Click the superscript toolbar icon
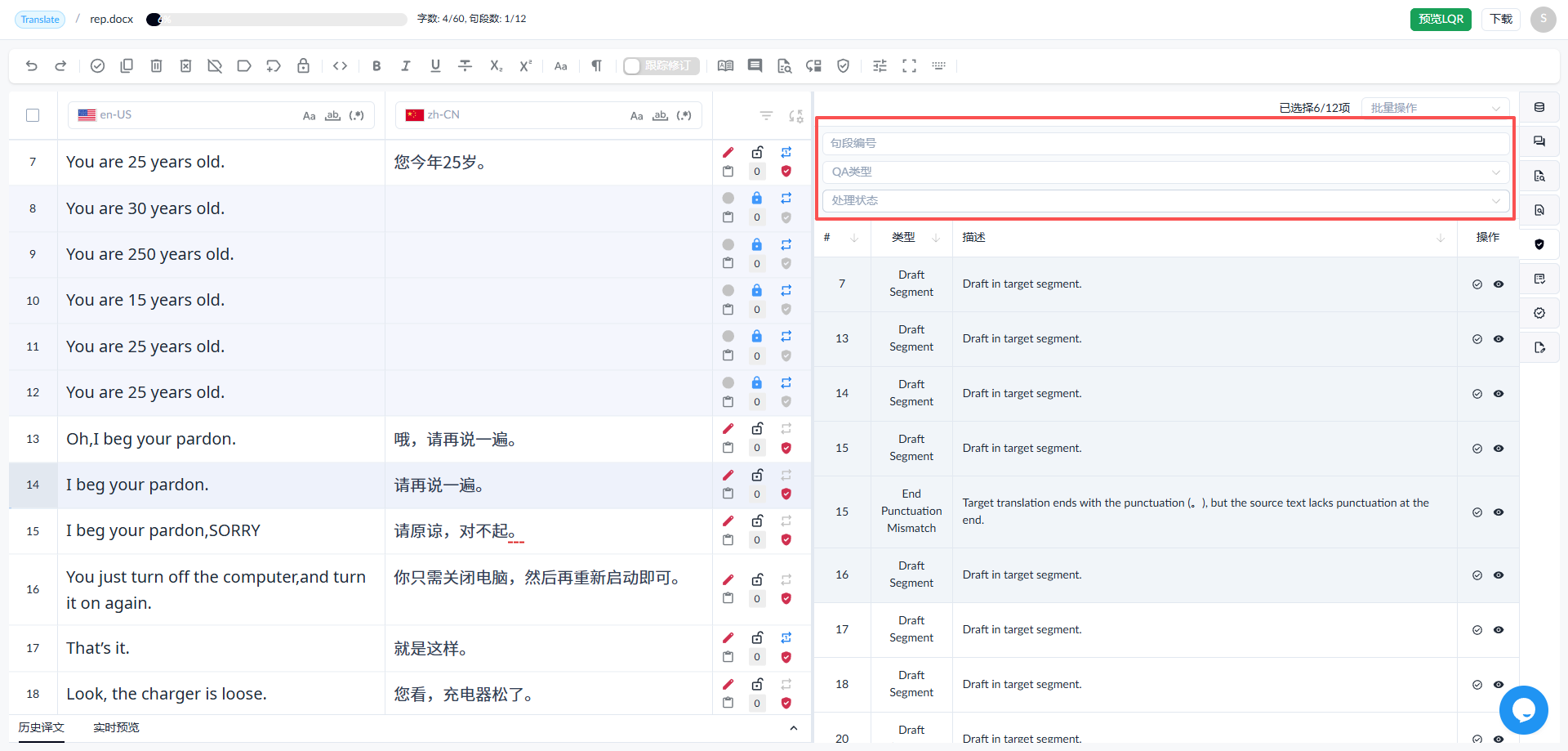Viewport: 1568px width, 751px height. [525, 66]
